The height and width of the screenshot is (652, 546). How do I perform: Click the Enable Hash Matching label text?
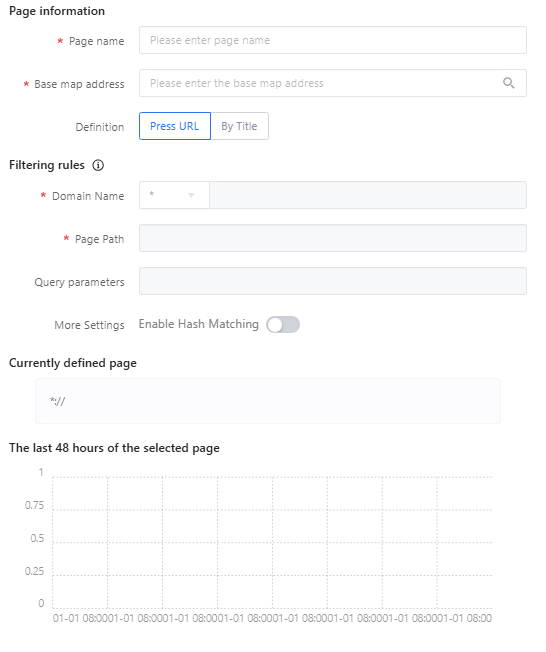click(x=199, y=324)
